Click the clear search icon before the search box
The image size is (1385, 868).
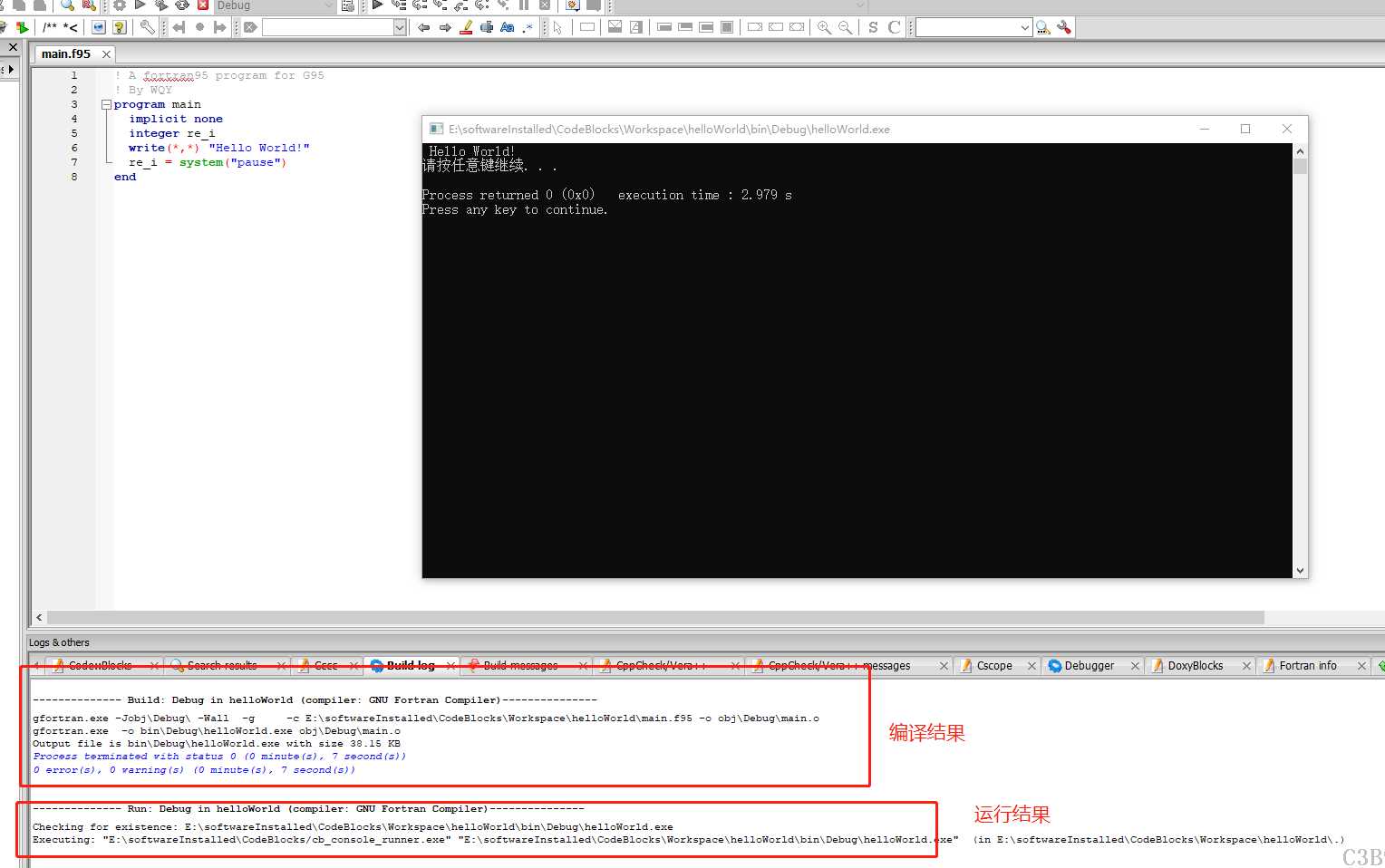tap(251, 27)
